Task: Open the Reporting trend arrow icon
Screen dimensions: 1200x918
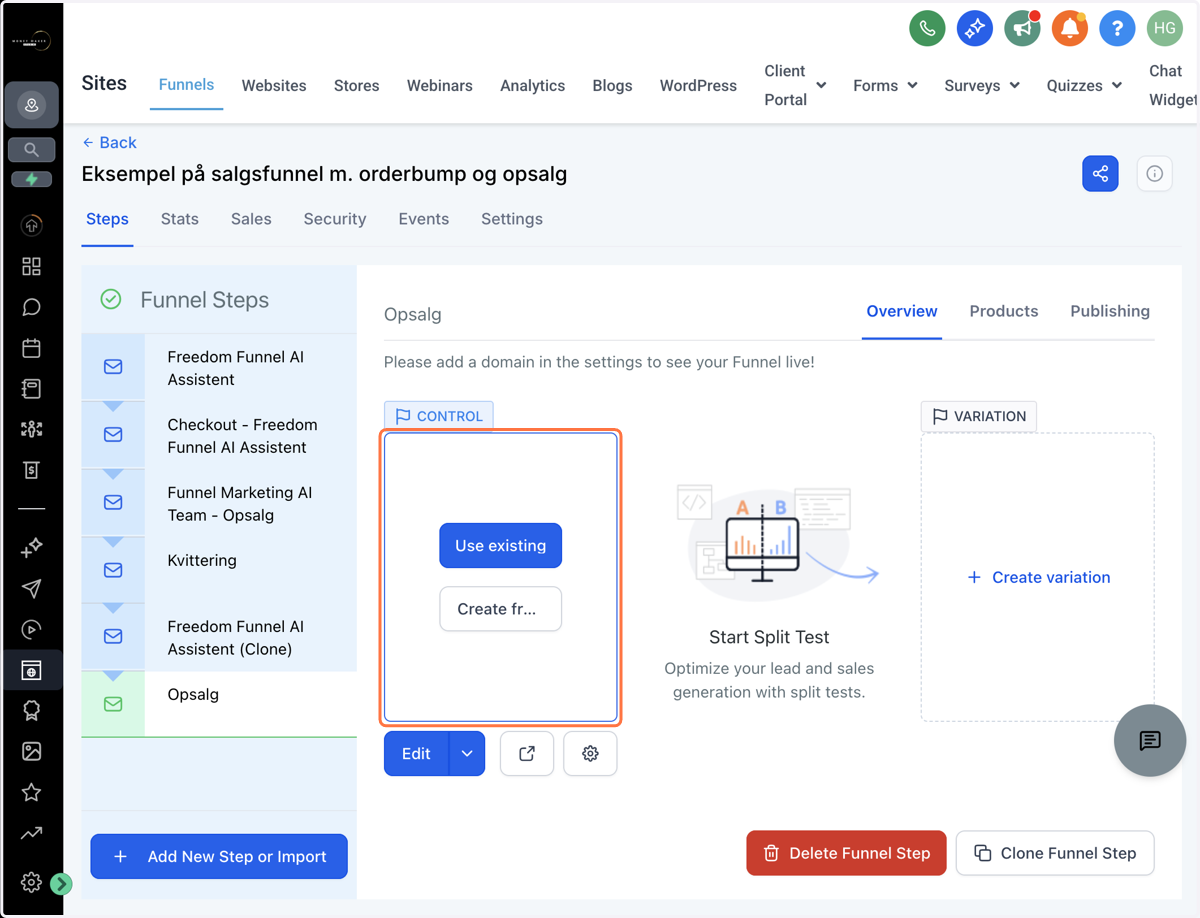Action: 31,833
